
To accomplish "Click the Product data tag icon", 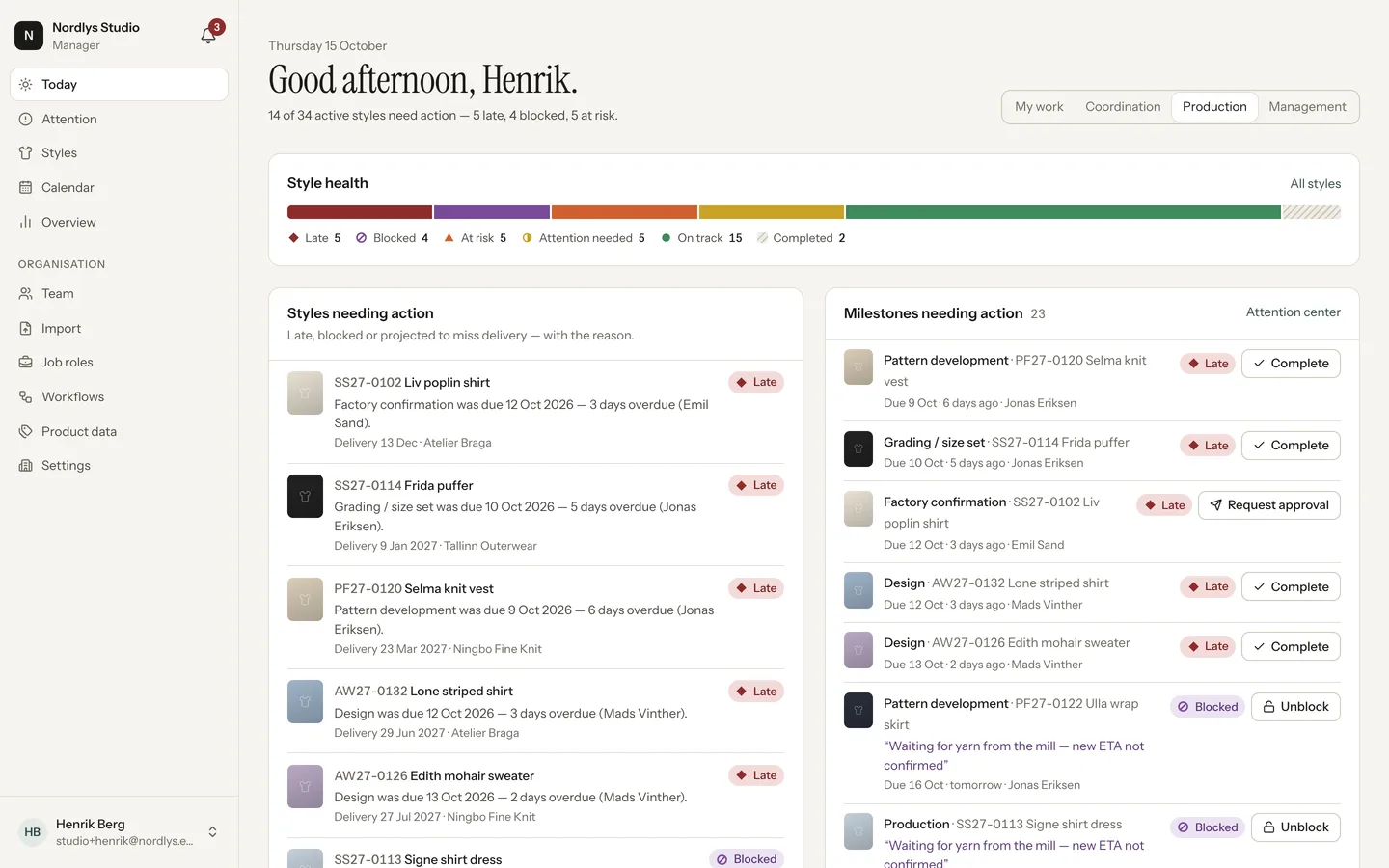I will (x=26, y=432).
